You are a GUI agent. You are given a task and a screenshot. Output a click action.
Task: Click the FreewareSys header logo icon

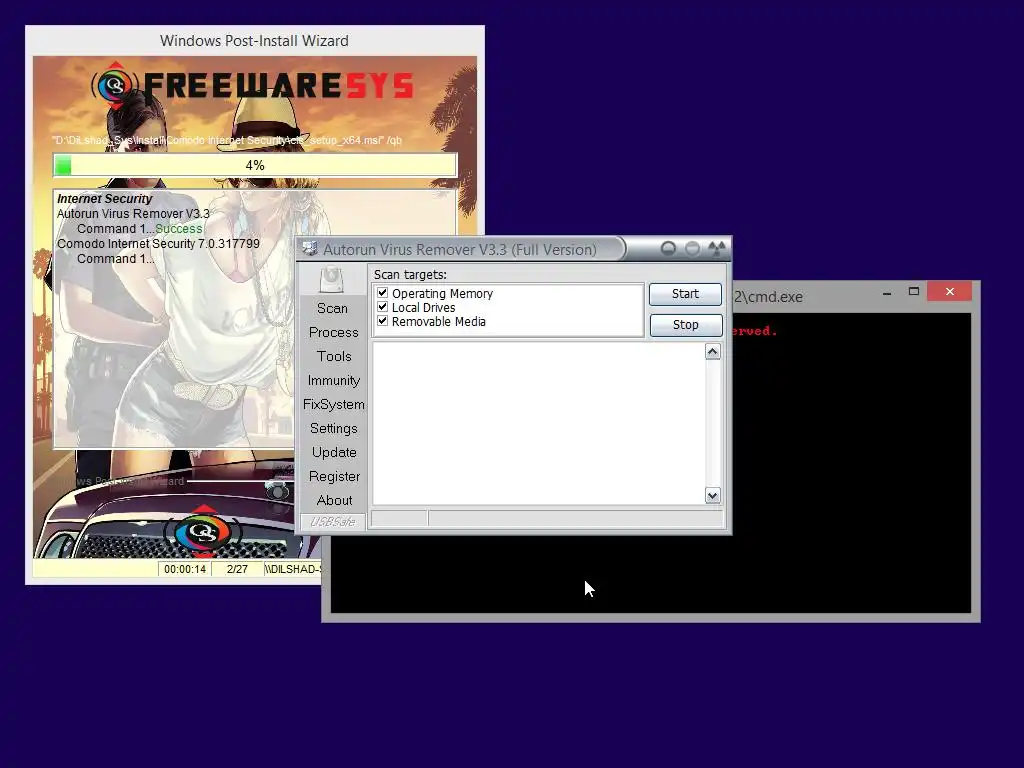click(115, 85)
